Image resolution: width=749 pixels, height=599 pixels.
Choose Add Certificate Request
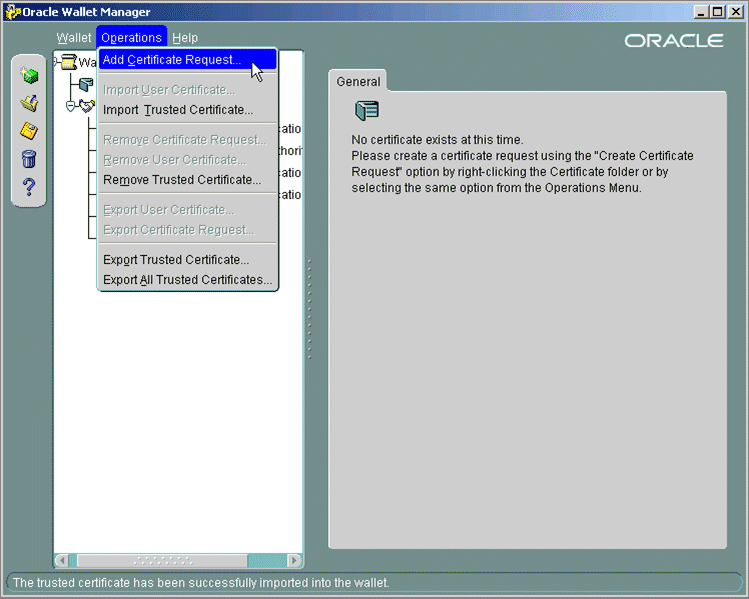tap(188, 60)
